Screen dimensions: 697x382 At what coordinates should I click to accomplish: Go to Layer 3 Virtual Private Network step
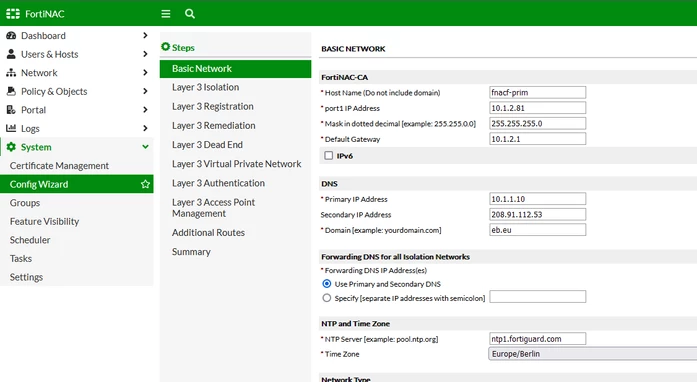236,164
